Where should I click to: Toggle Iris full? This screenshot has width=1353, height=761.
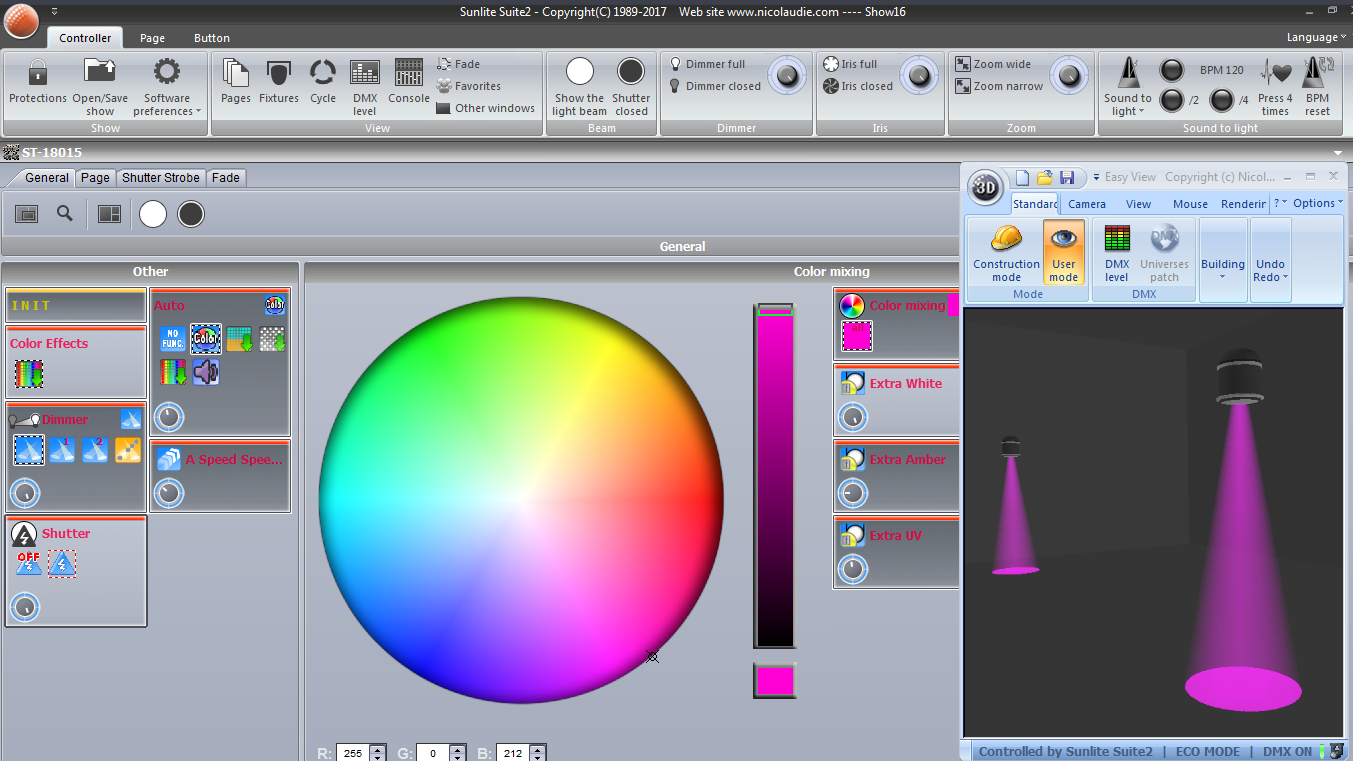click(850, 64)
